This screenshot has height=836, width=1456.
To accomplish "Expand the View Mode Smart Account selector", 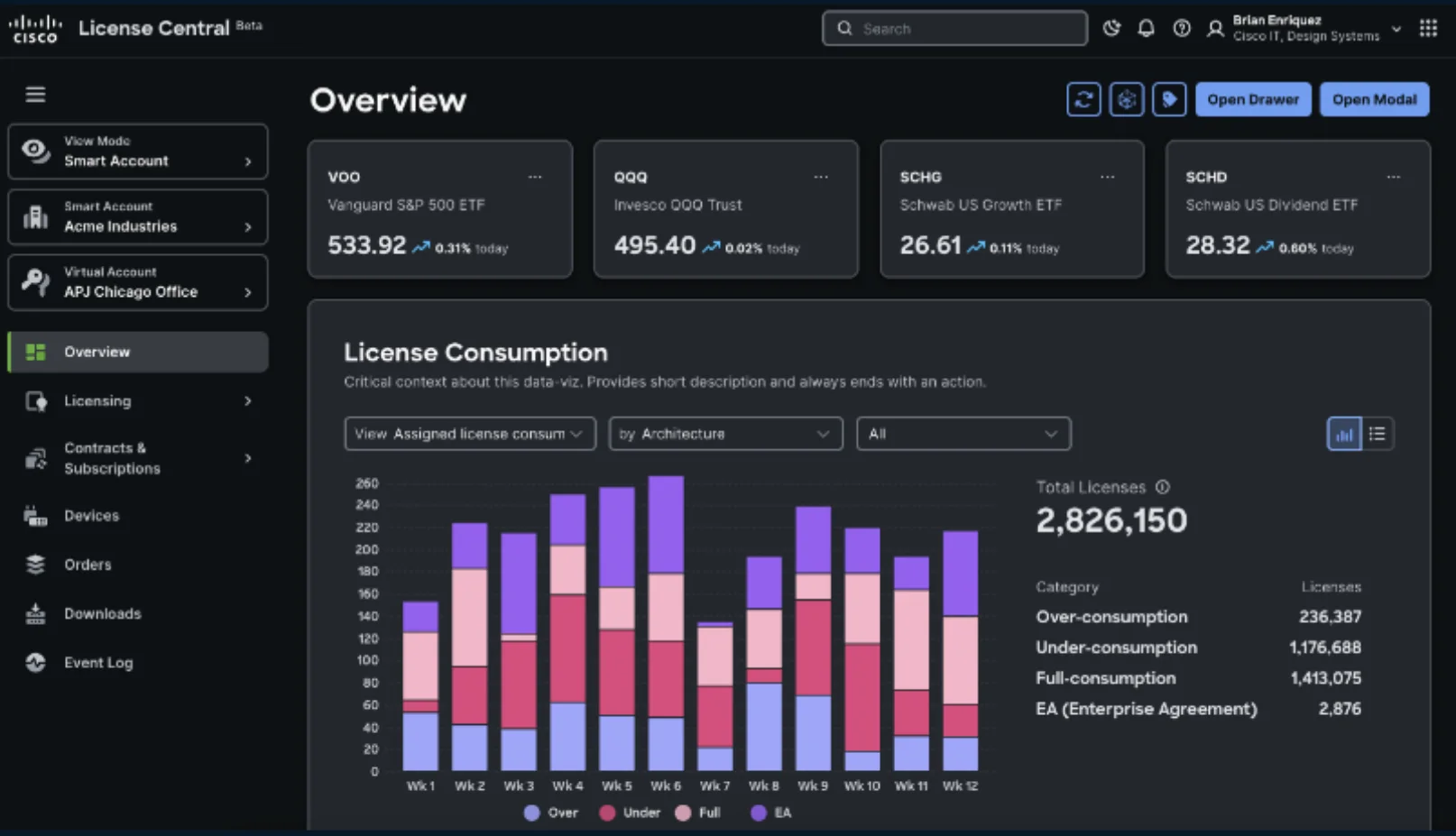I will [x=138, y=152].
